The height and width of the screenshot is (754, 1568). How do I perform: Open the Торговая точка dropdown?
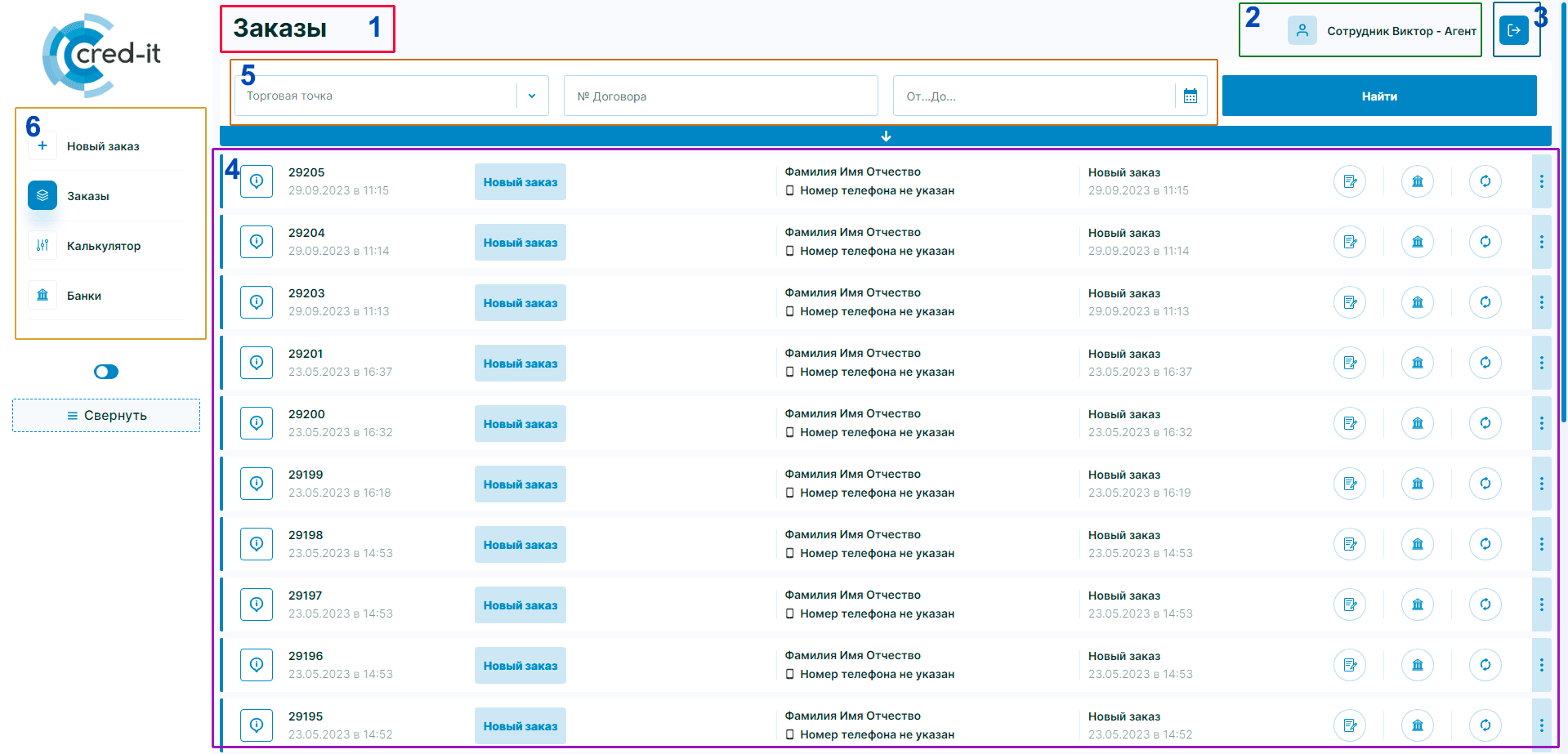tap(533, 96)
